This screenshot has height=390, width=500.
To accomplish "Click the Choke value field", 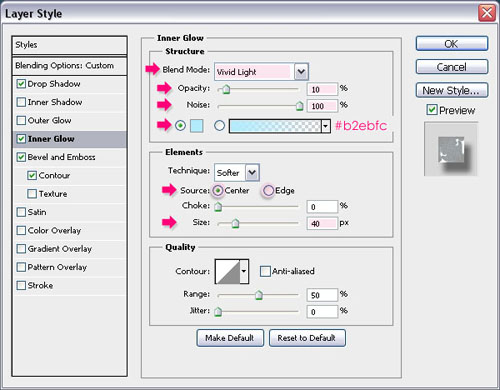I will (322, 207).
